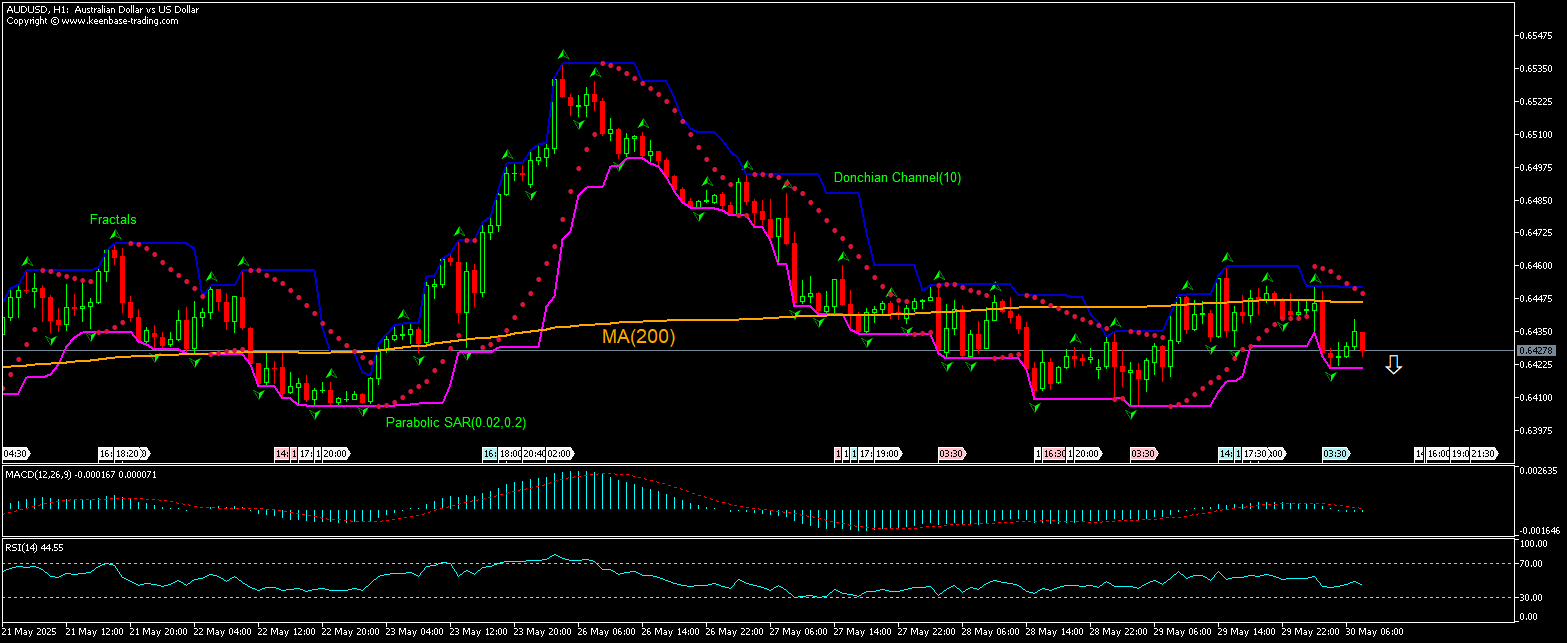The width and height of the screenshot is (1567, 643).
Task: Click the 0.65475 level on the price scale
Action: point(1538,35)
